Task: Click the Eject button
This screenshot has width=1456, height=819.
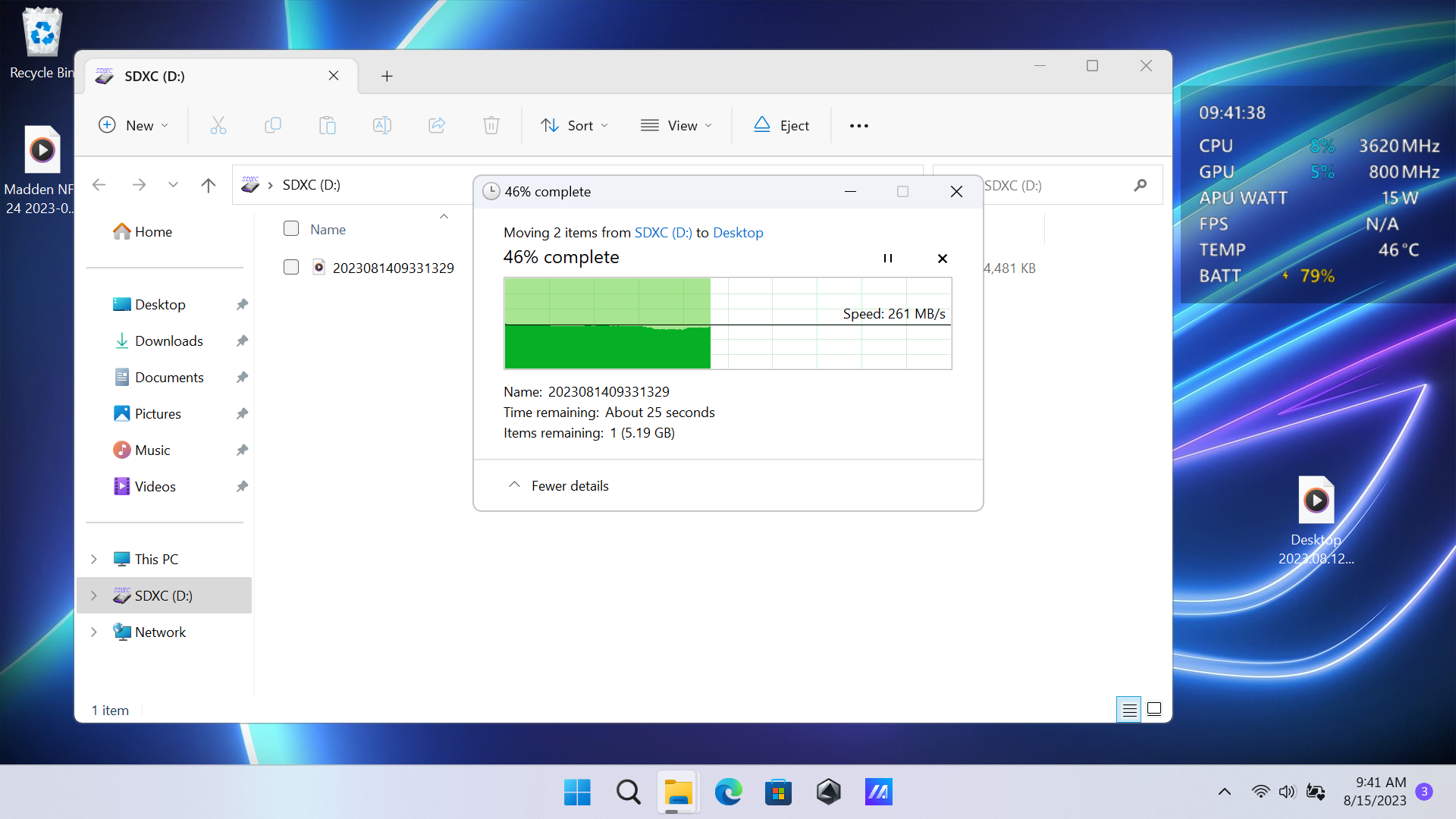Action: coord(782,125)
